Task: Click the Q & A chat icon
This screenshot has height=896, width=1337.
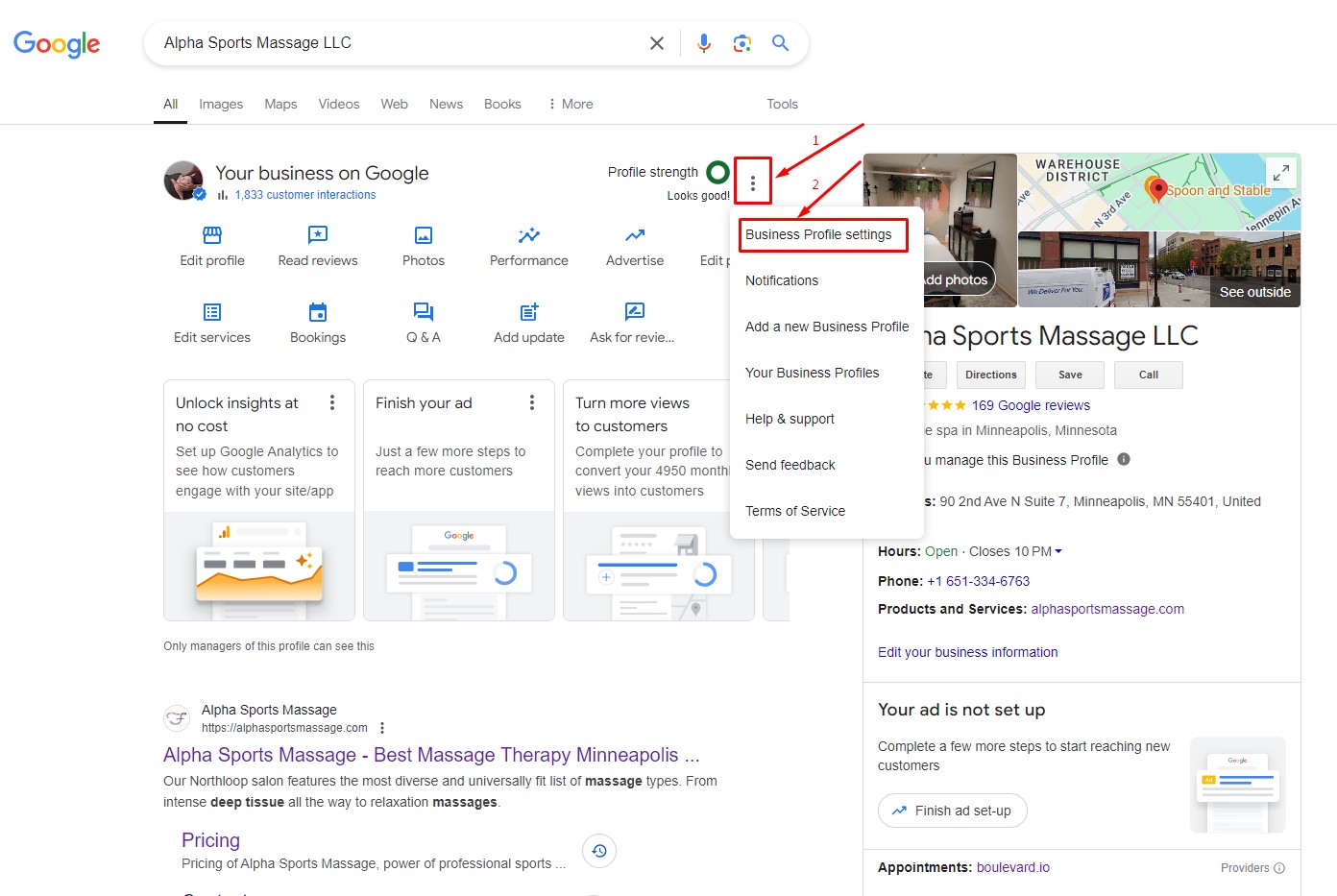Action: tap(424, 312)
